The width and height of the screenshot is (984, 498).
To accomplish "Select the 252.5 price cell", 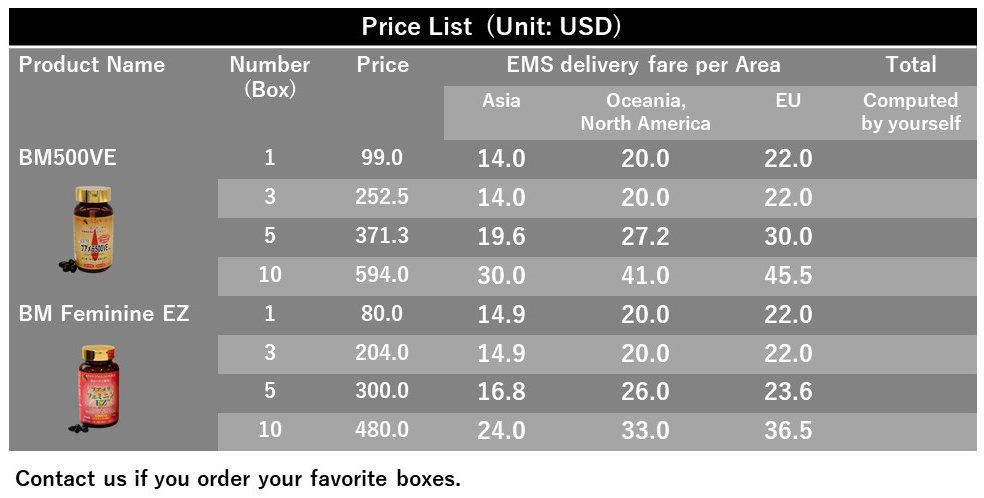I will point(382,196).
